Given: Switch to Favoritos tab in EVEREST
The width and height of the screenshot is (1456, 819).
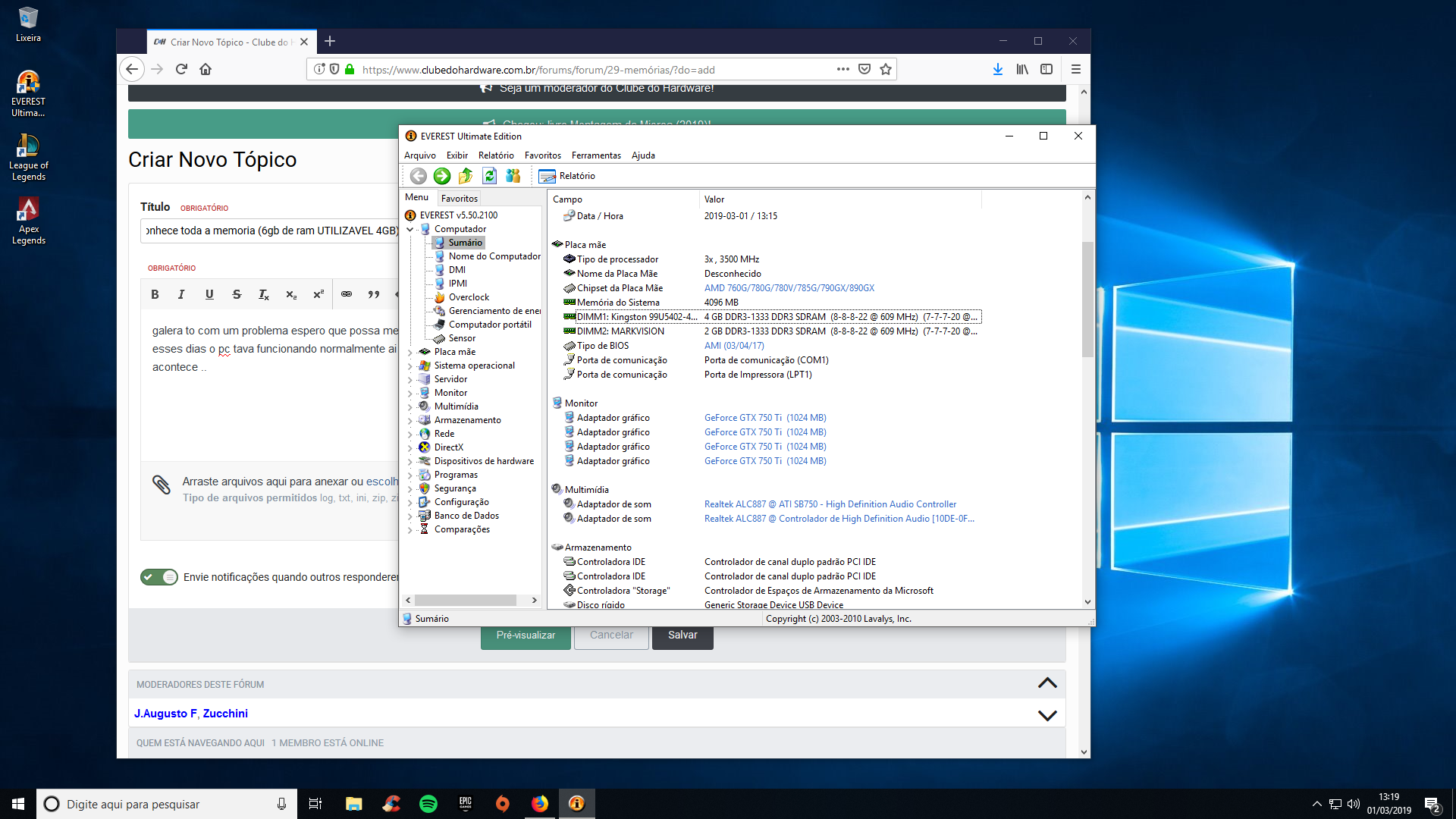Looking at the screenshot, I should [460, 199].
